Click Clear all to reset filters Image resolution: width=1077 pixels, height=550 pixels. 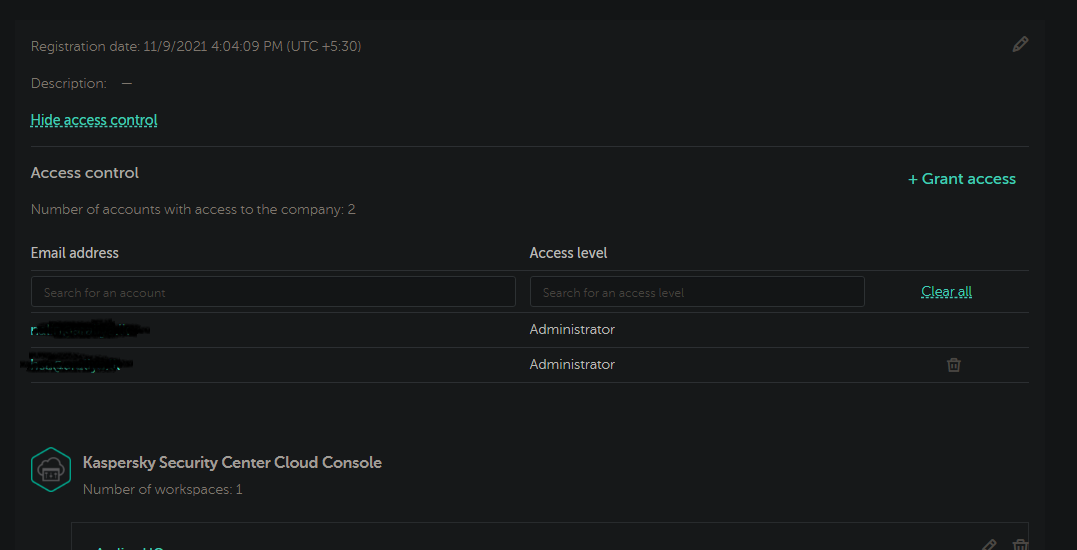(946, 292)
